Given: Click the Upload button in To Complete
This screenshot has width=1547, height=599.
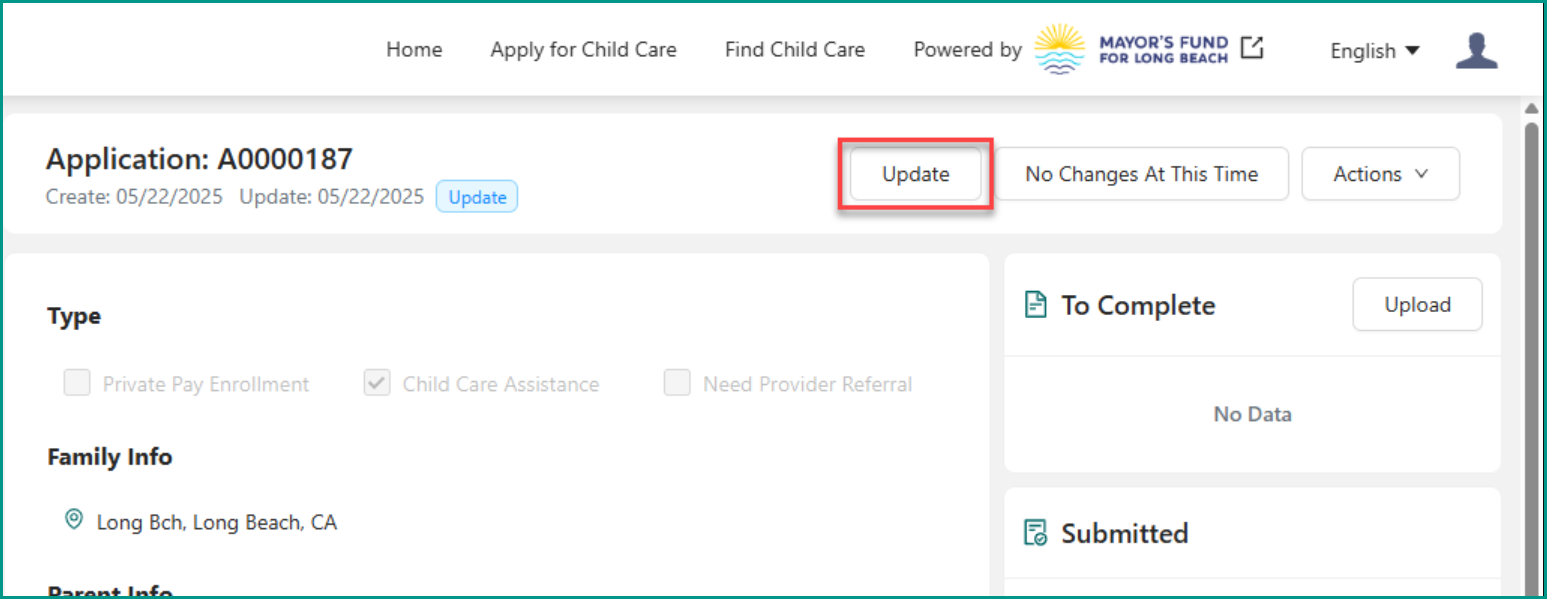Looking at the screenshot, I should tap(1417, 304).
